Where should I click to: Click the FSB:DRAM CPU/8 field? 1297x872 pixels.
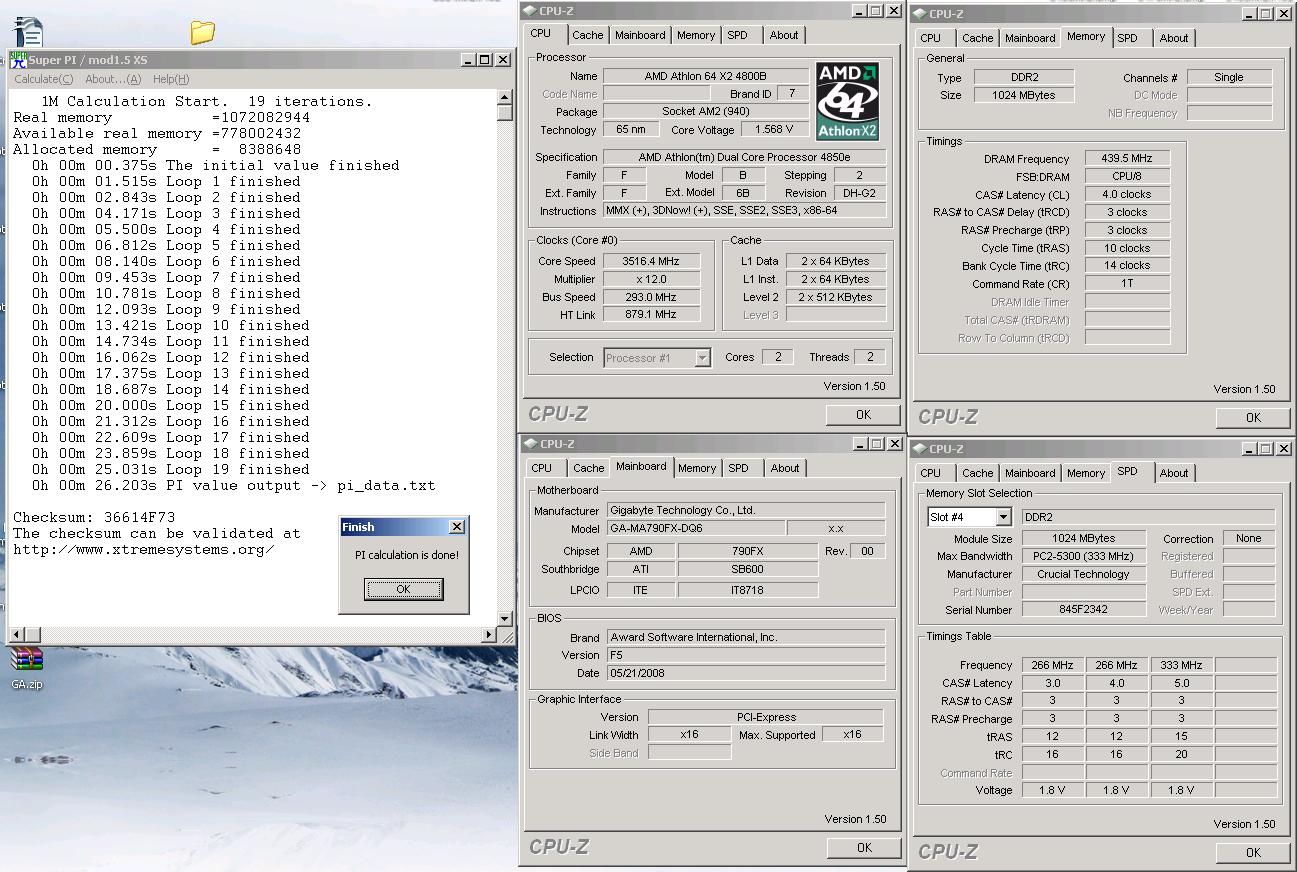pyautogui.click(x=1126, y=177)
